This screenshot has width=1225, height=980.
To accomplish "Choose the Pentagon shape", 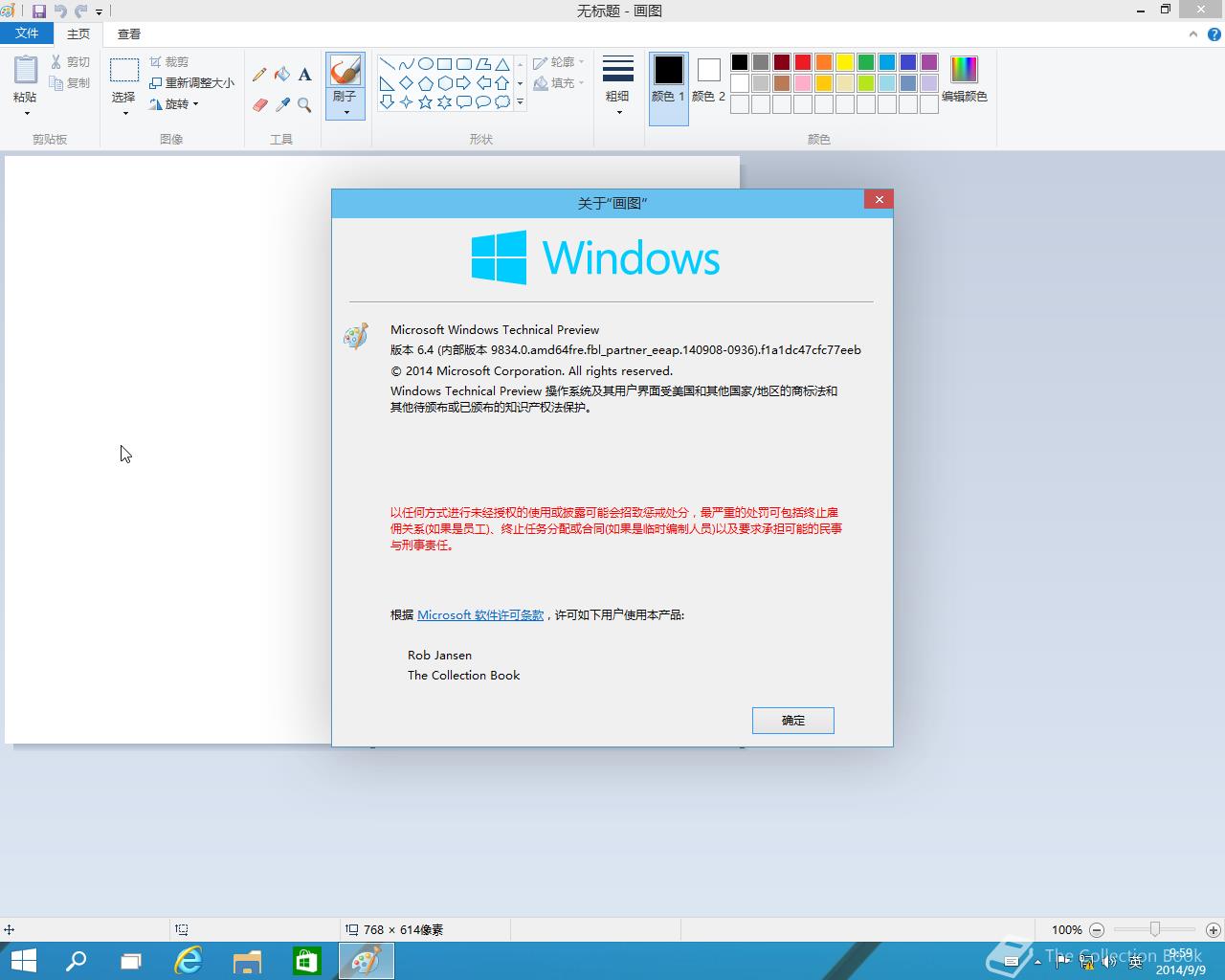I will (426, 83).
